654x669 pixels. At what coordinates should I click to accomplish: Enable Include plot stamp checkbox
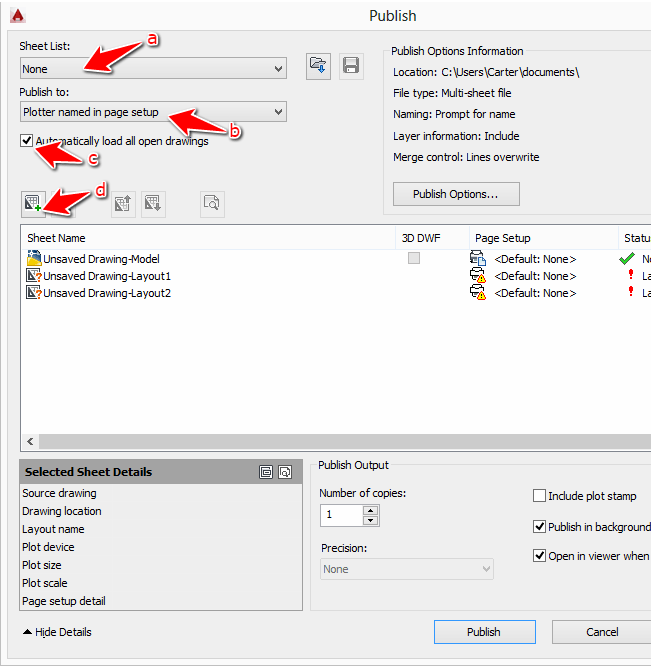coord(539,496)
